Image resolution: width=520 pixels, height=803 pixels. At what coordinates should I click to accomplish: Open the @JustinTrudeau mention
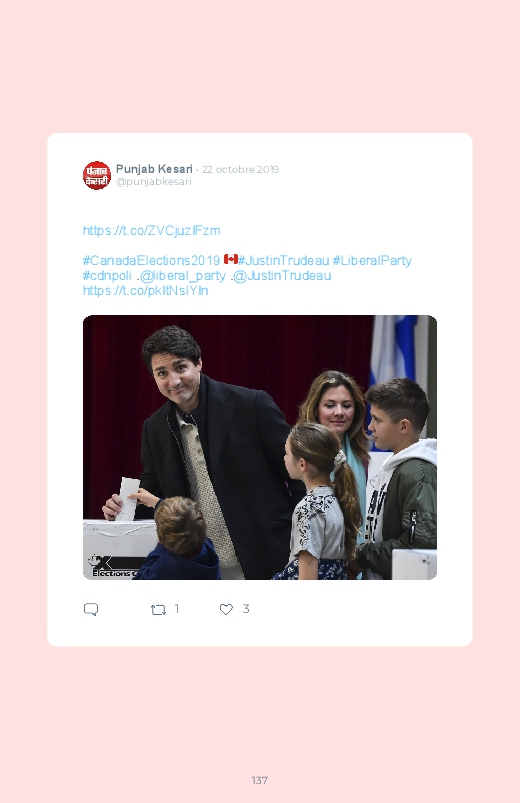tap(282, 276)
